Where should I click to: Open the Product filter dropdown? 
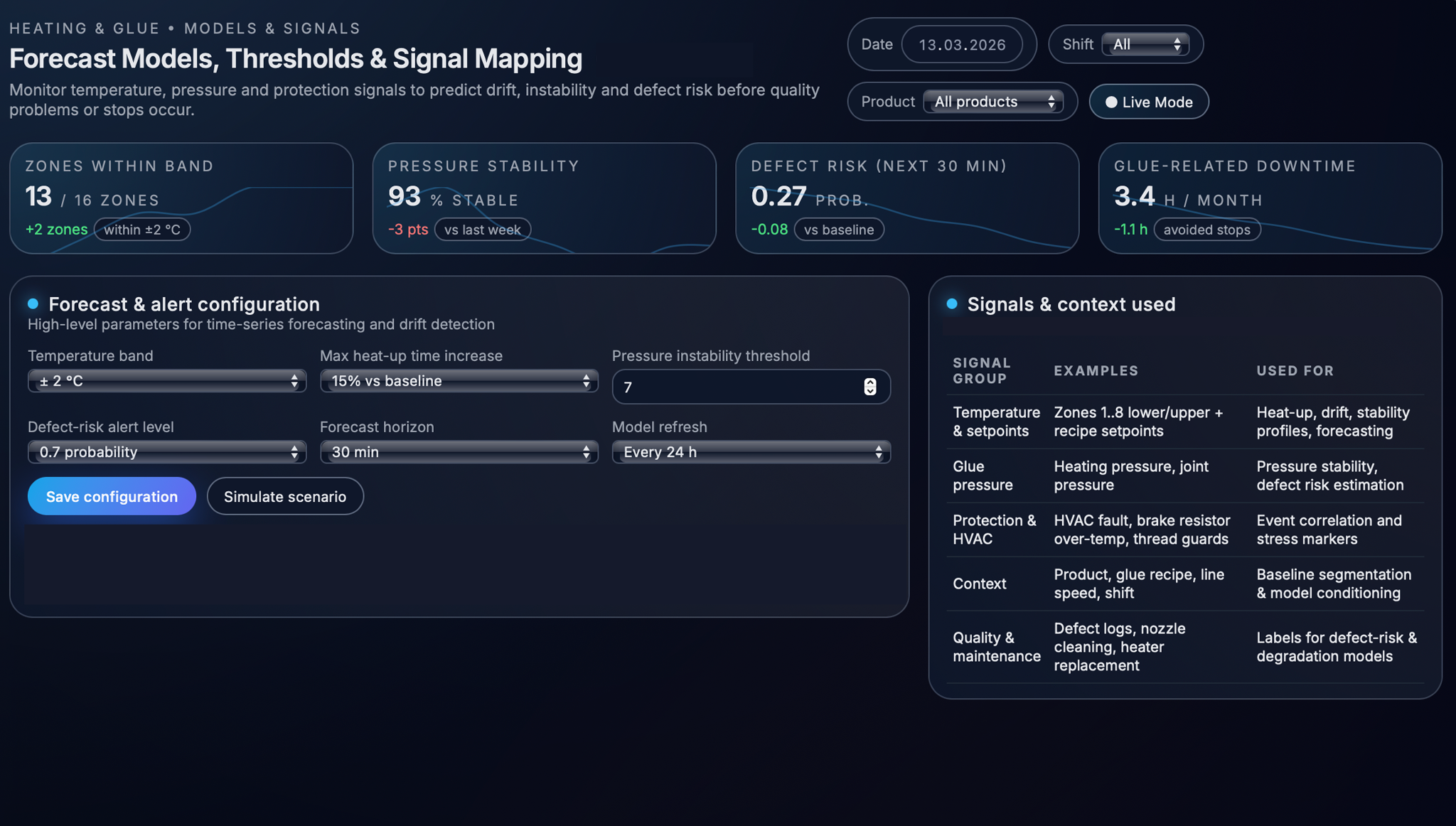pos(992,102)
